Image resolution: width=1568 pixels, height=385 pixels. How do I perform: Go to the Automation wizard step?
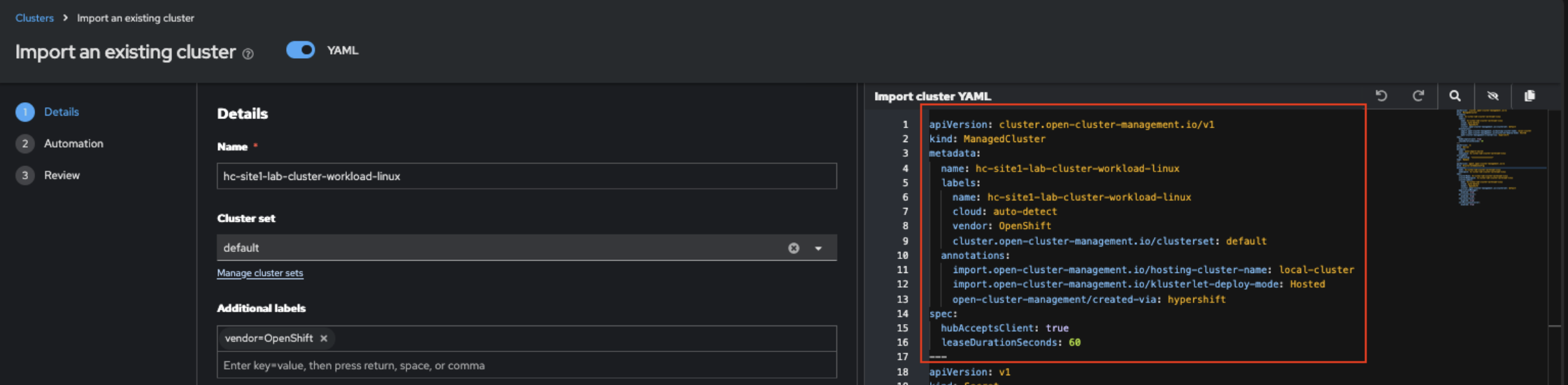[73, 143]
